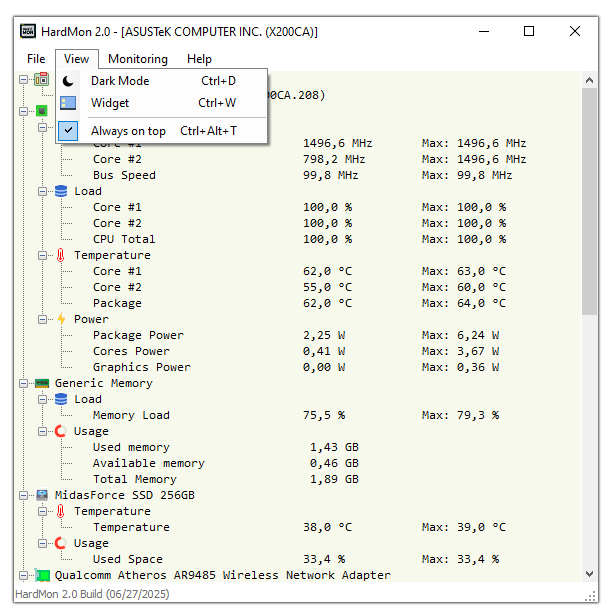Click the scrollbar down arrow

[589, 574]
